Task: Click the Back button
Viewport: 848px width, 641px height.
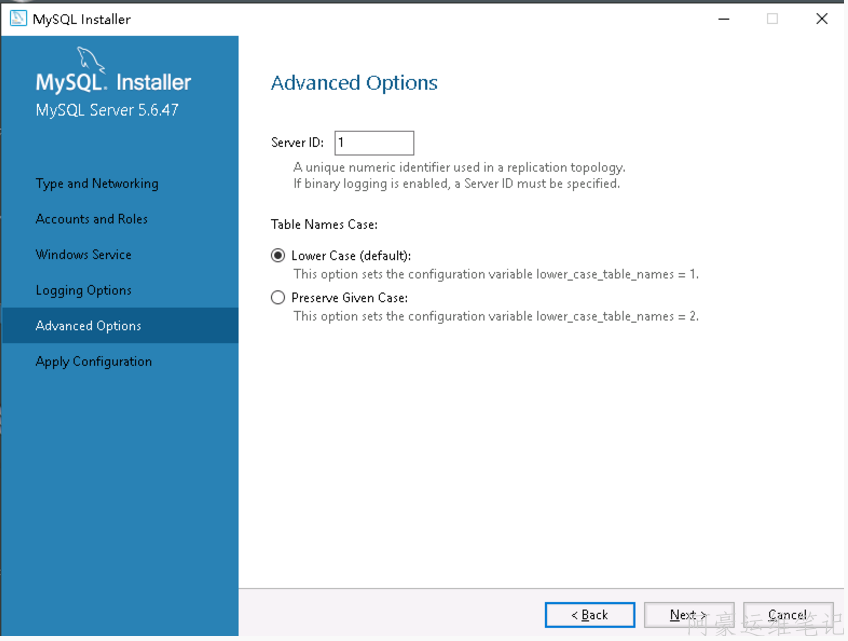Action: pos(589,615)
